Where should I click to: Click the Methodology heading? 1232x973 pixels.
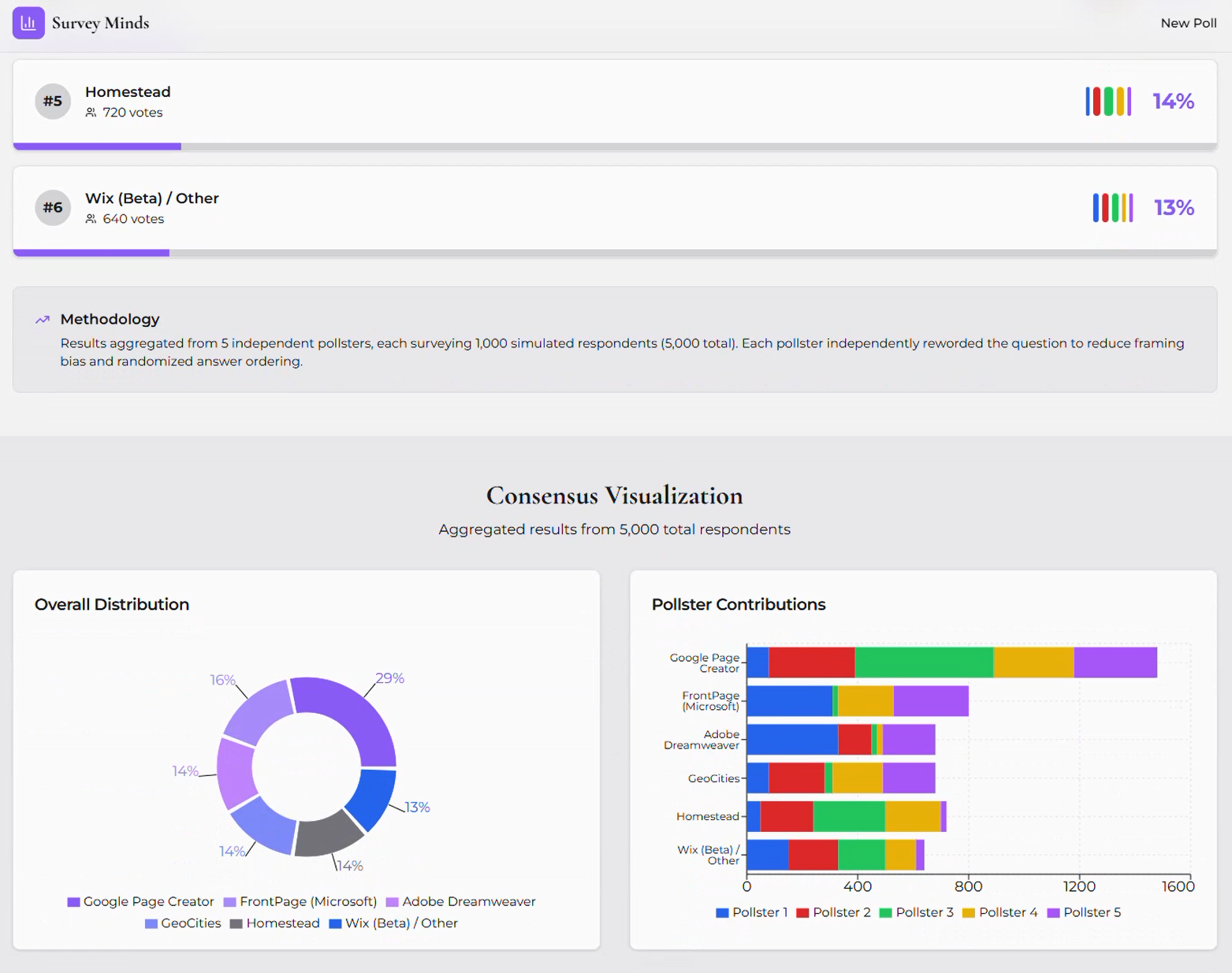tap(110, 319)
